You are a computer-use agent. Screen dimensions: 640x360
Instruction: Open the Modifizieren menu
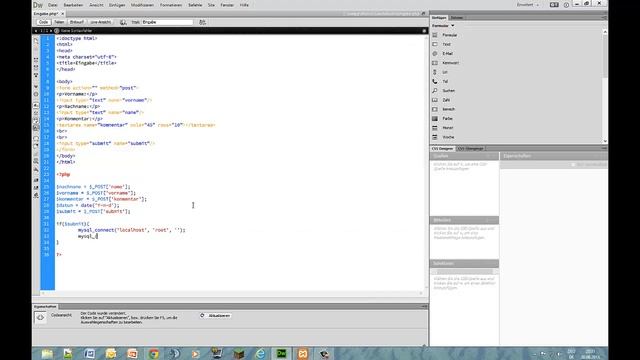pos(142,5)
